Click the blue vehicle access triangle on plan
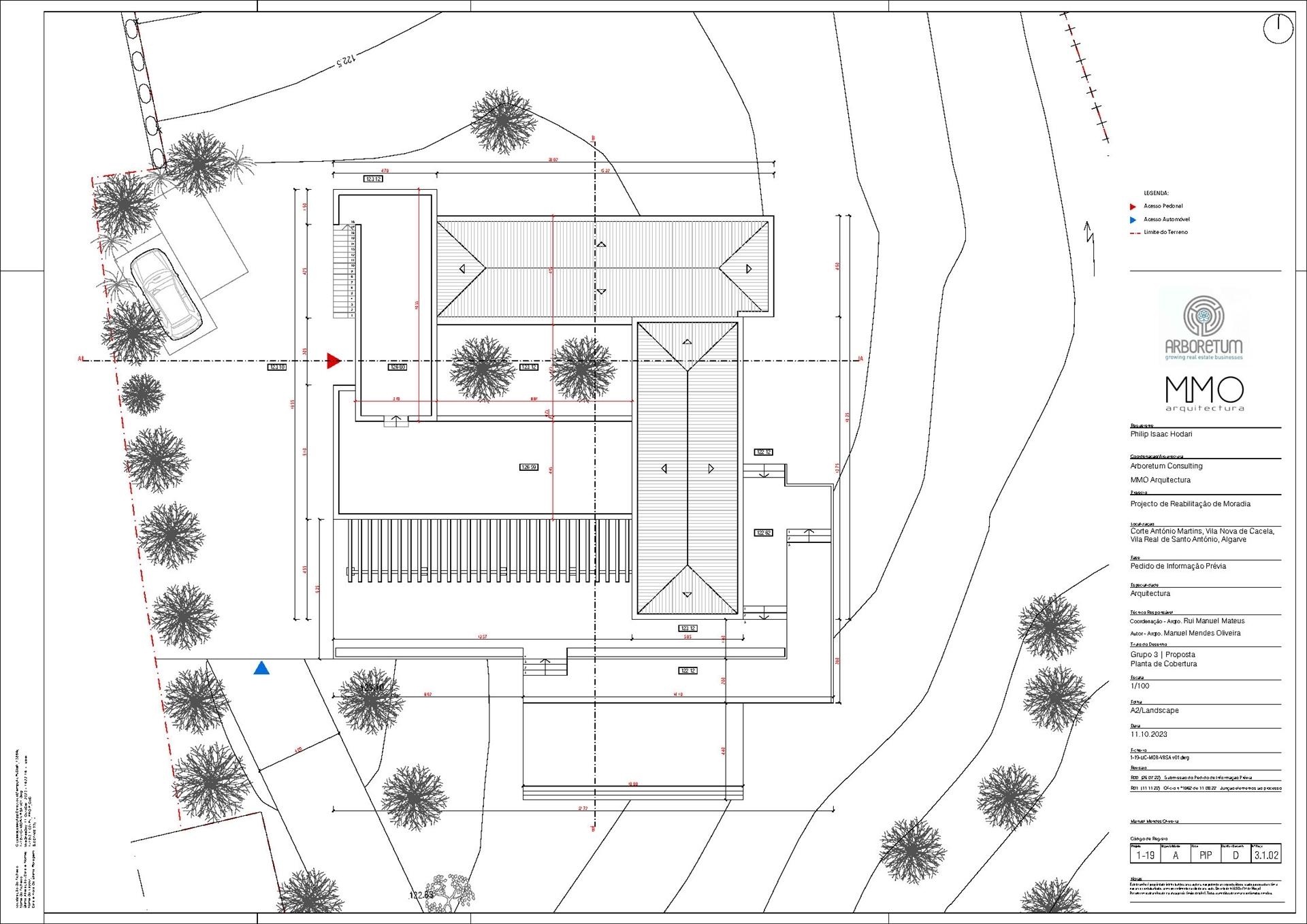Viewport: 1307px width, 924px height. 261,669
